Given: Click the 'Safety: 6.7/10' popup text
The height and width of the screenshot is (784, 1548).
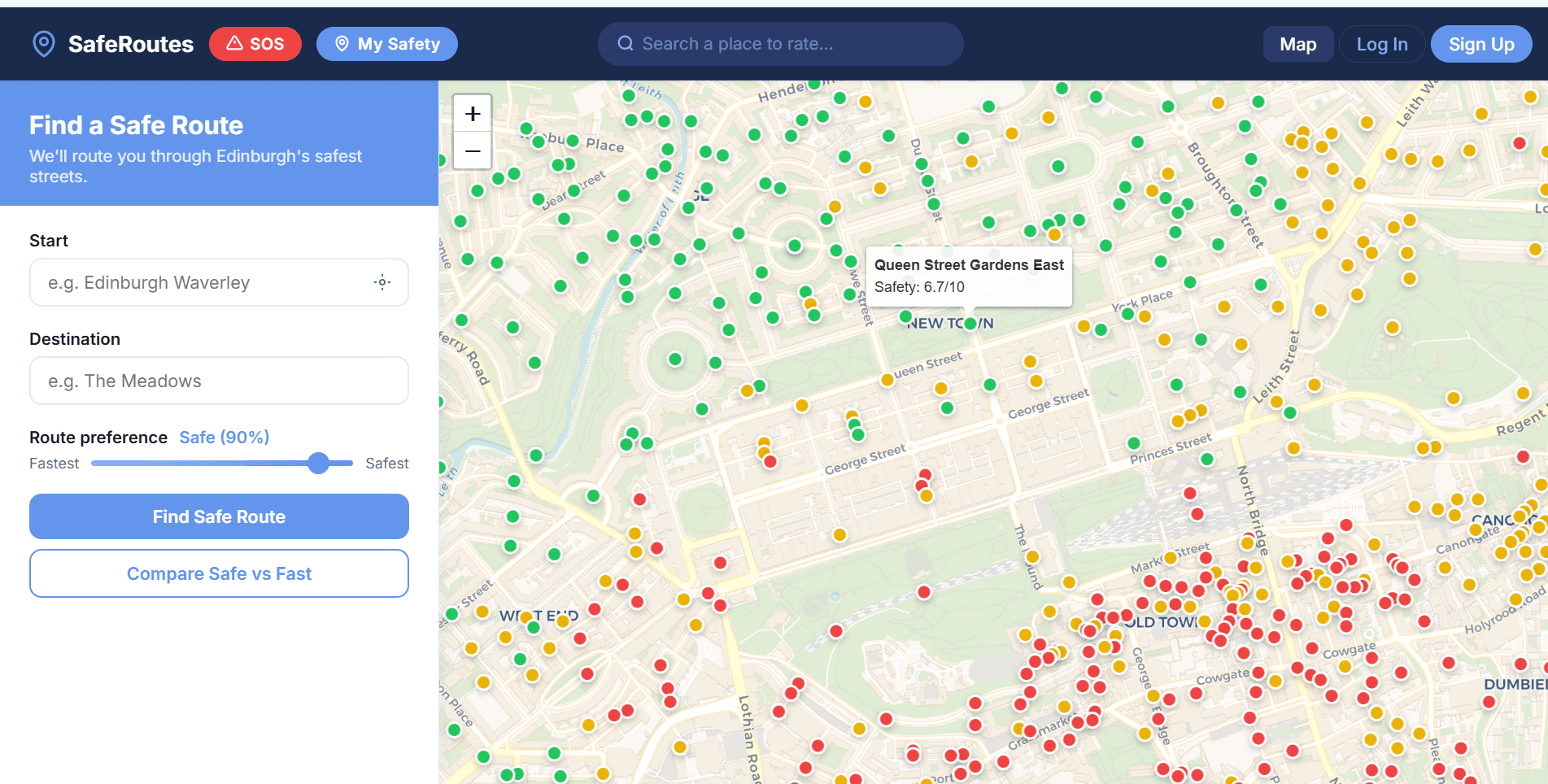Looking at the screenshot, I should (919, 287).
